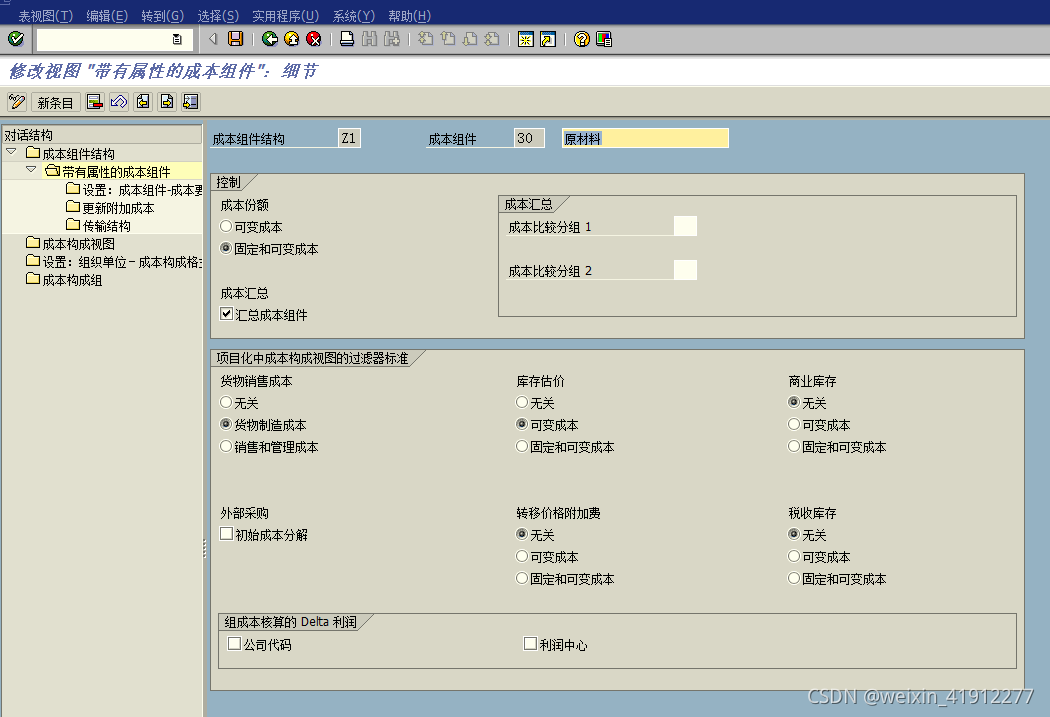Screen dimensions: 1050x717
Task: Collapse the 带有属性的成本组件 node triangle
Action: tap(31, 170)
